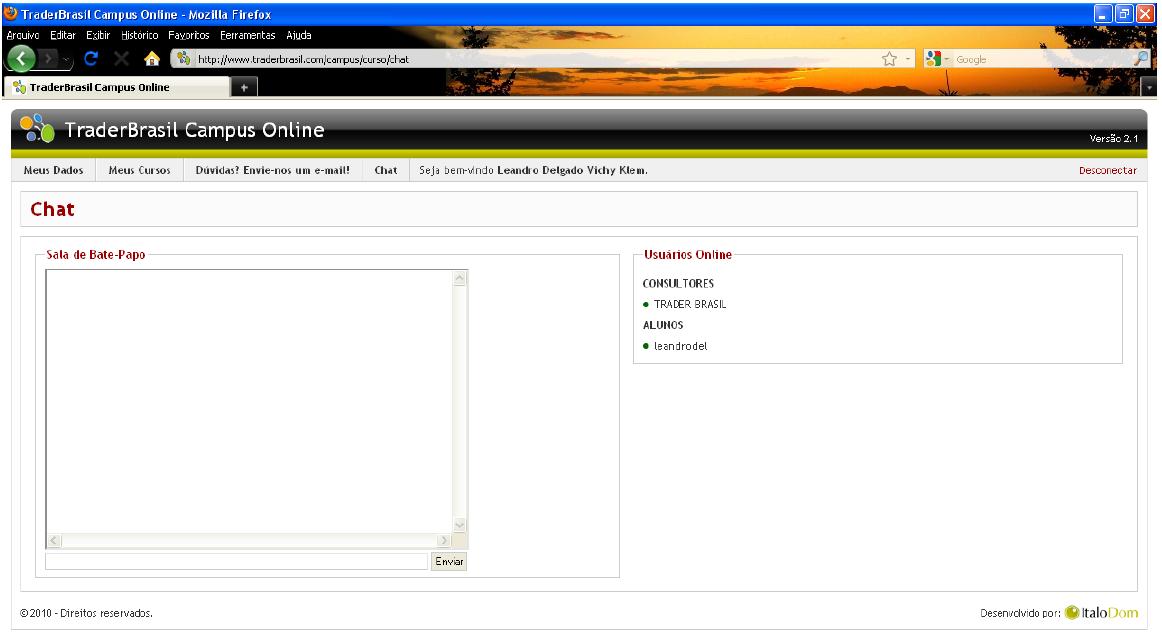This screenshot has height=636, width=1162.
Task: Click Dúvidas? Envie-nos um e-mail! link
Action: [x=273, y=170]
